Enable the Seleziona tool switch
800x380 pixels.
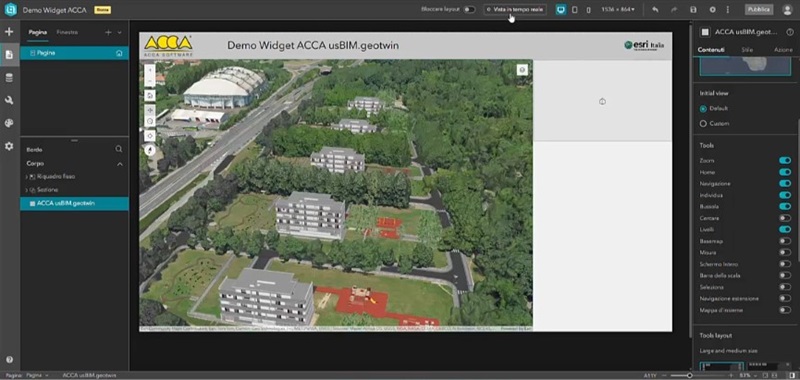tap(785, 287)
